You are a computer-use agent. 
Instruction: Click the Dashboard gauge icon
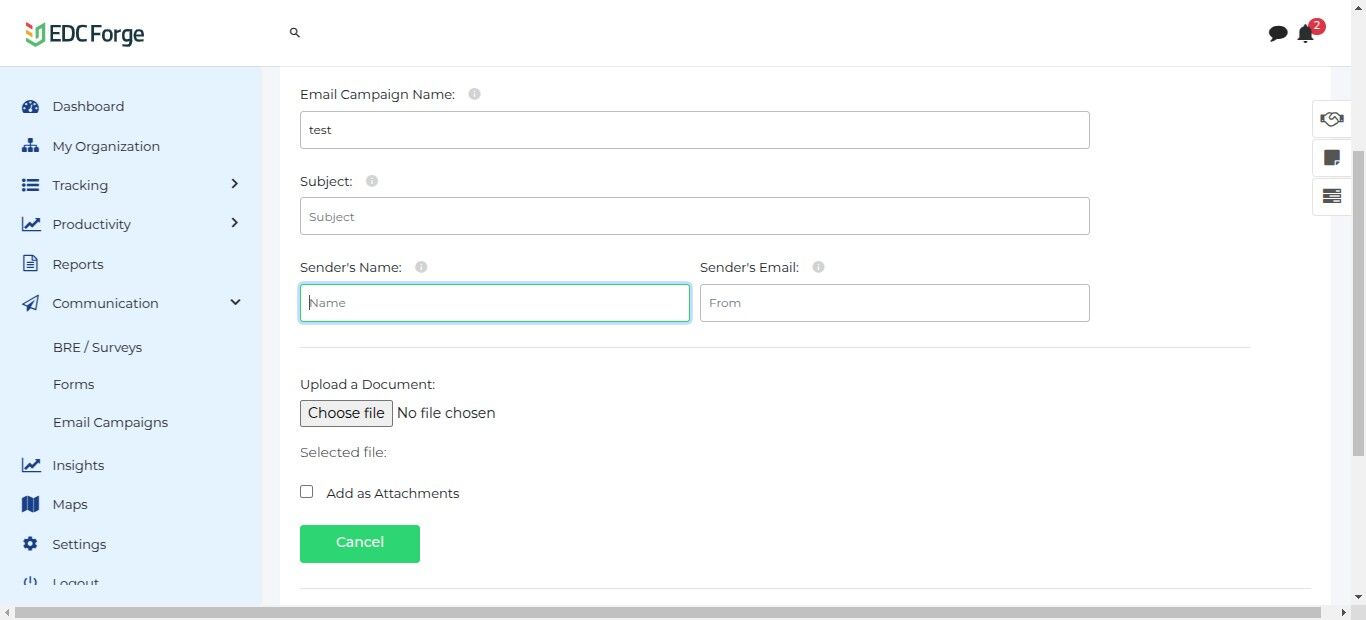click(x=30, y=107)
